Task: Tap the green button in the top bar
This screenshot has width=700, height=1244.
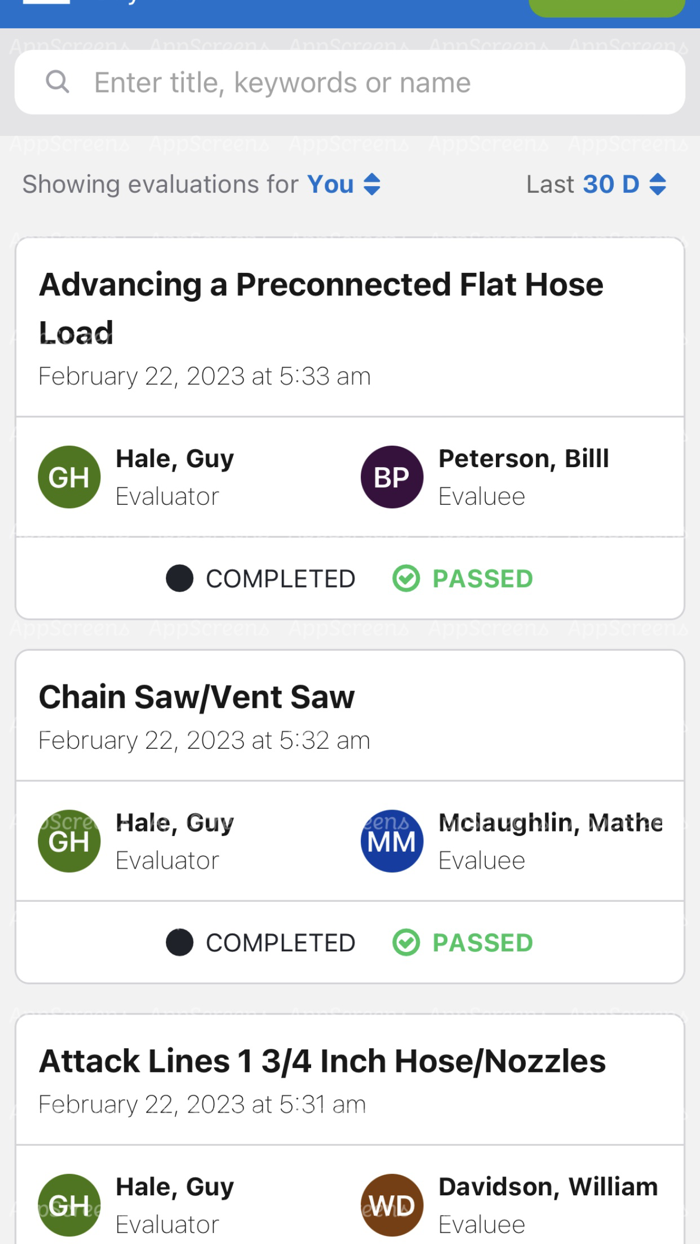Action: coord(606,7)
